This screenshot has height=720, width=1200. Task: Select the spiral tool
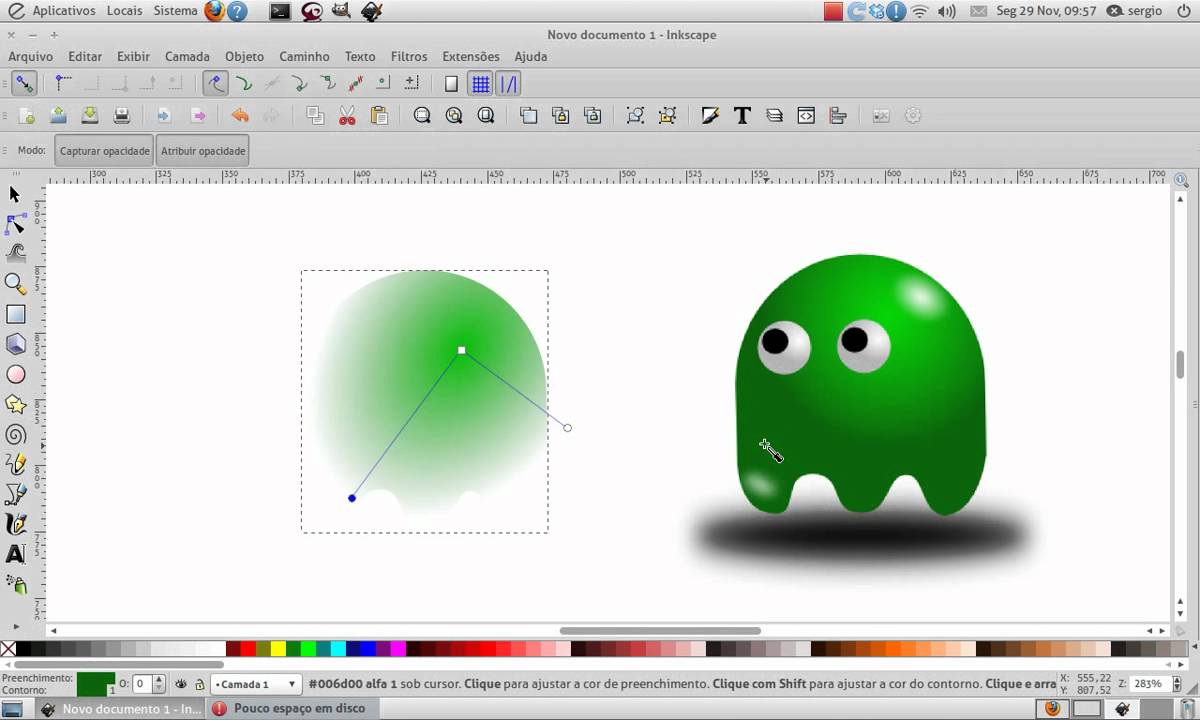[15, 434]
